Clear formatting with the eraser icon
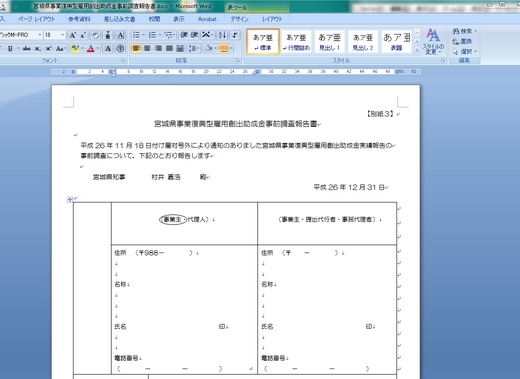The image size is (520, 379). pos(95,35)
